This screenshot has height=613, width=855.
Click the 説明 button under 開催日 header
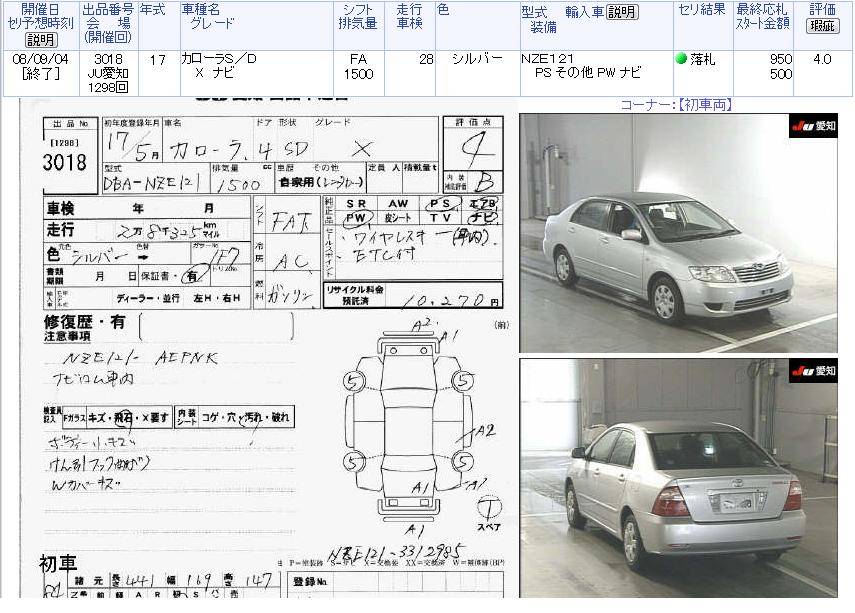pyautogui.click(x=41, y=40)
